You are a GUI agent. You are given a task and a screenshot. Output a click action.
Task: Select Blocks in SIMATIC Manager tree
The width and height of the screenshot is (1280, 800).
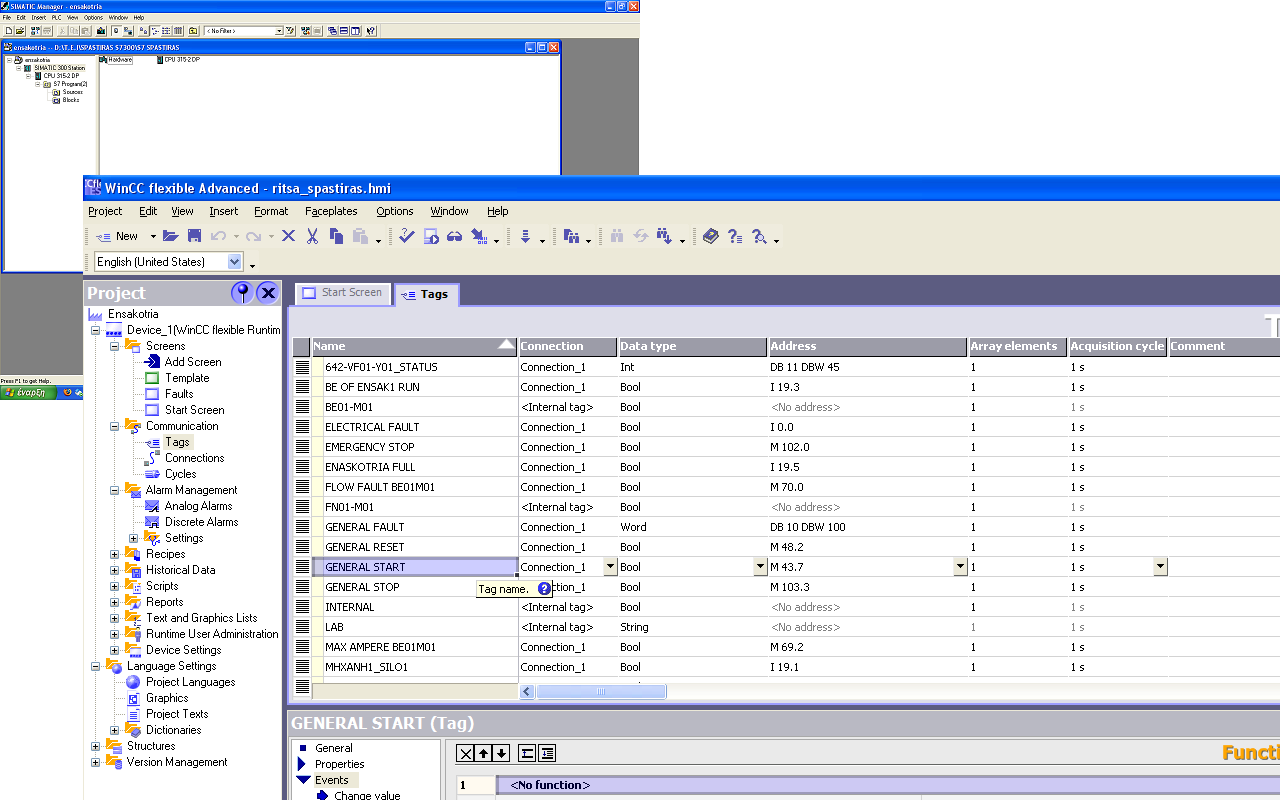[x=70, y=100]
